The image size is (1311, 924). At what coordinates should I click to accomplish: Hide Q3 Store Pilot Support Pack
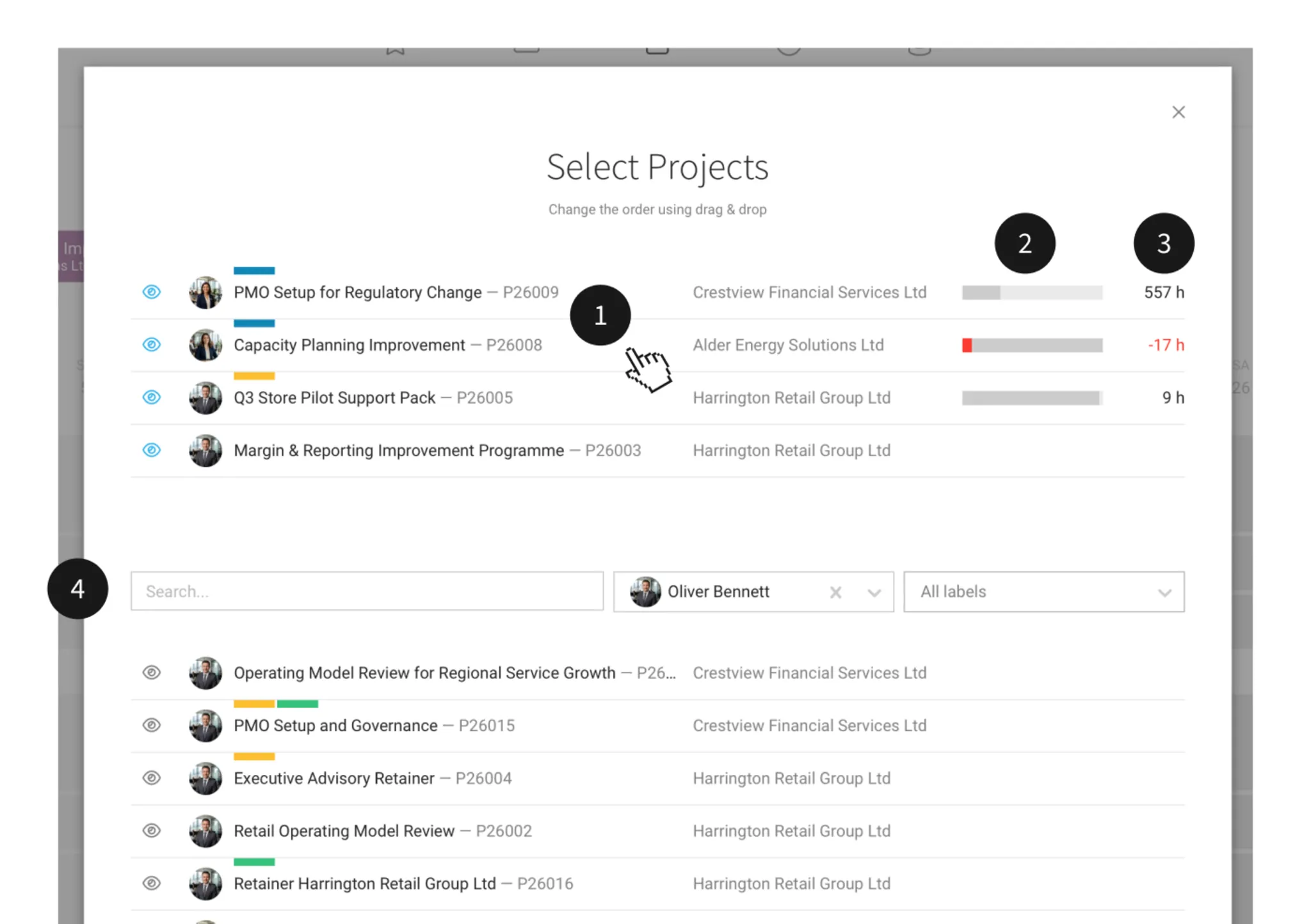[152, 397]
